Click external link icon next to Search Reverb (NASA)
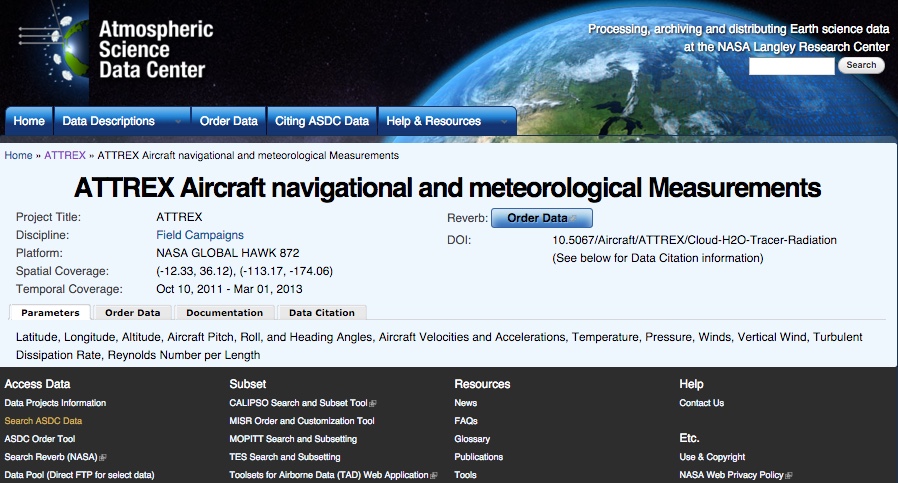This screenshot has height=483, width=898. [x=103, y=457]
